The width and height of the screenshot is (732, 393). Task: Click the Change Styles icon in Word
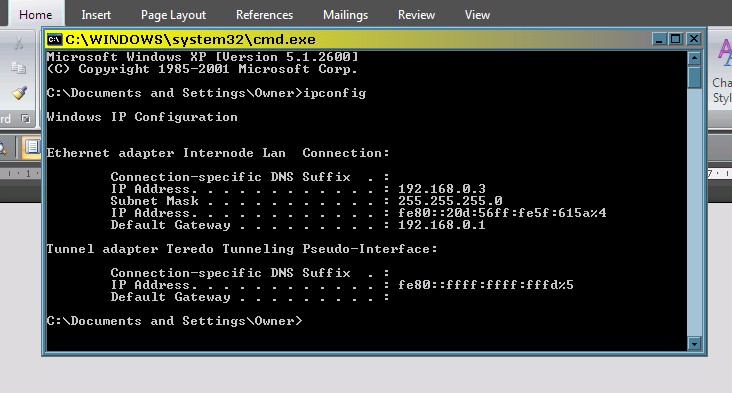coord(724,53)
